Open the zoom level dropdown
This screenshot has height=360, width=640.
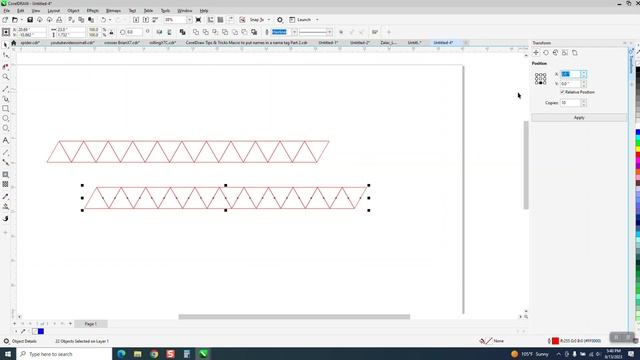pyautogui.click(x=189, y=20)
